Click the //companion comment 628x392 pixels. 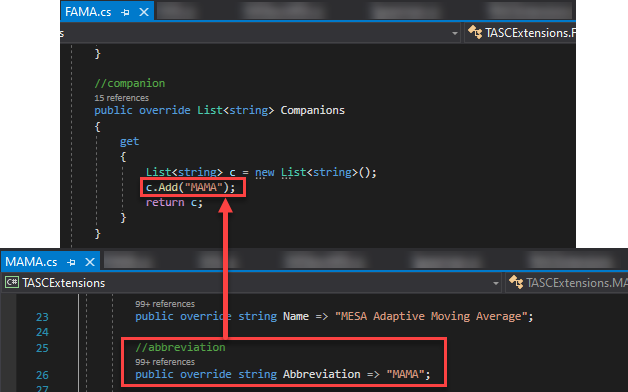(x=129, y=83)
